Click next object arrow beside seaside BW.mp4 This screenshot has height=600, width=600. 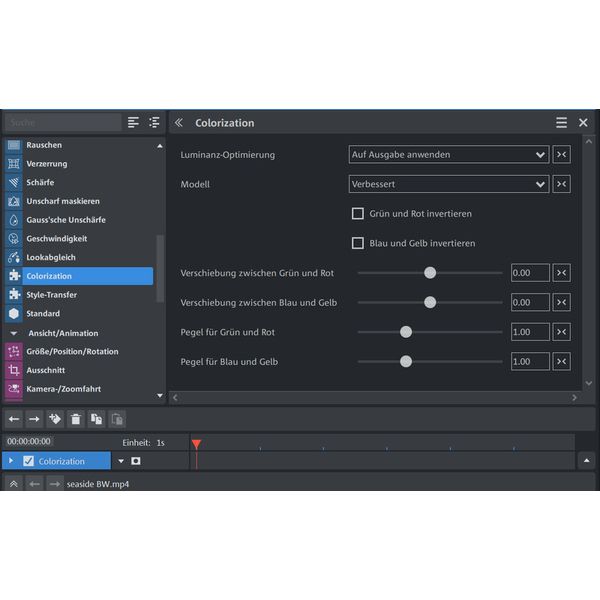tap(55, 484)
